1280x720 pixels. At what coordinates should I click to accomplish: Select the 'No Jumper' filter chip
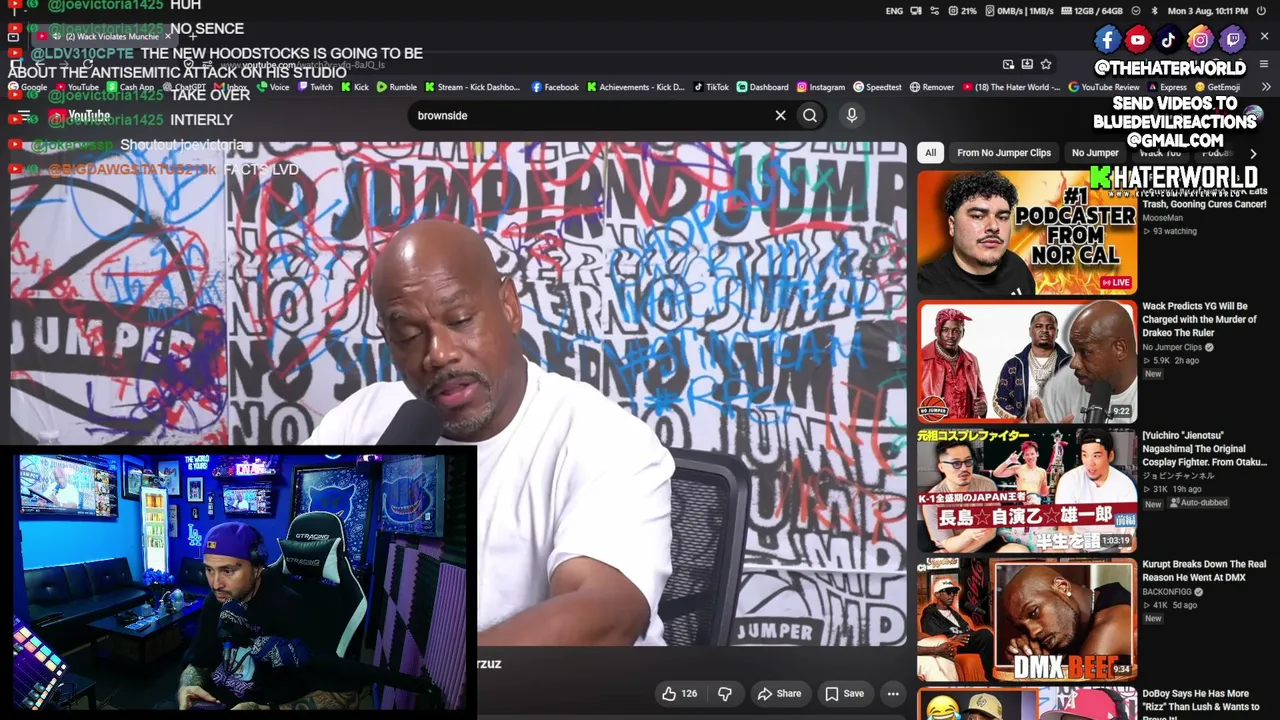coord(1095,153)
